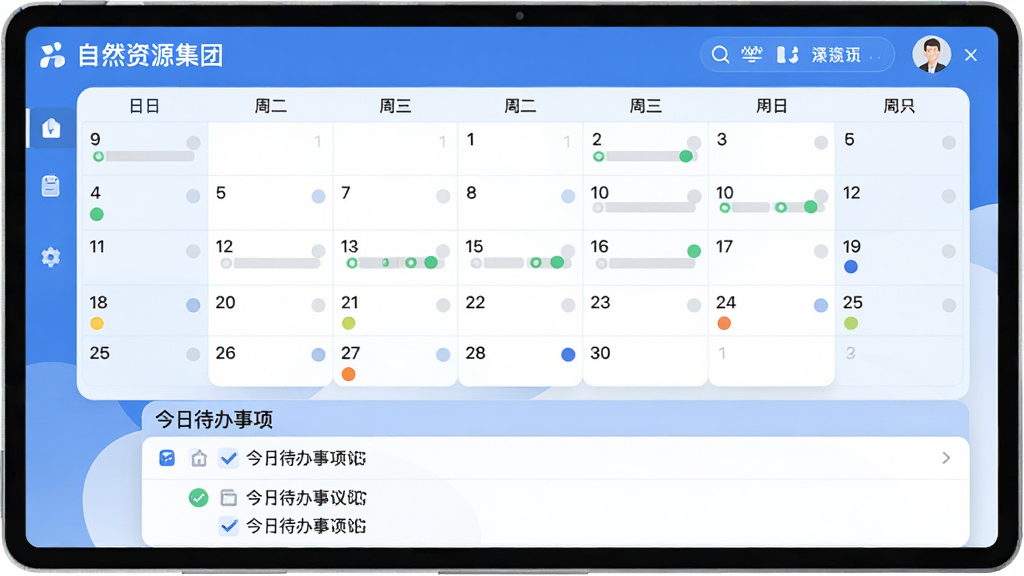Click the app logo beside 自然资源集团
Viewport: 1024px width, 576px height.
pos(52,56)
